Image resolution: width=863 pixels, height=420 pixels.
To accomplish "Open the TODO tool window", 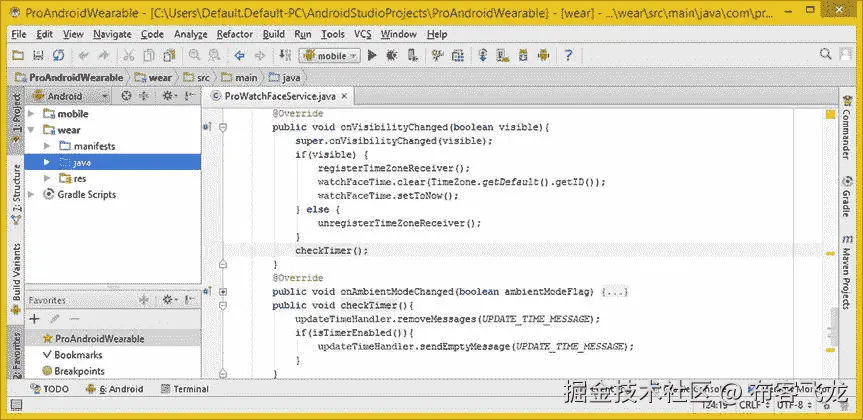I will point(50,389).
